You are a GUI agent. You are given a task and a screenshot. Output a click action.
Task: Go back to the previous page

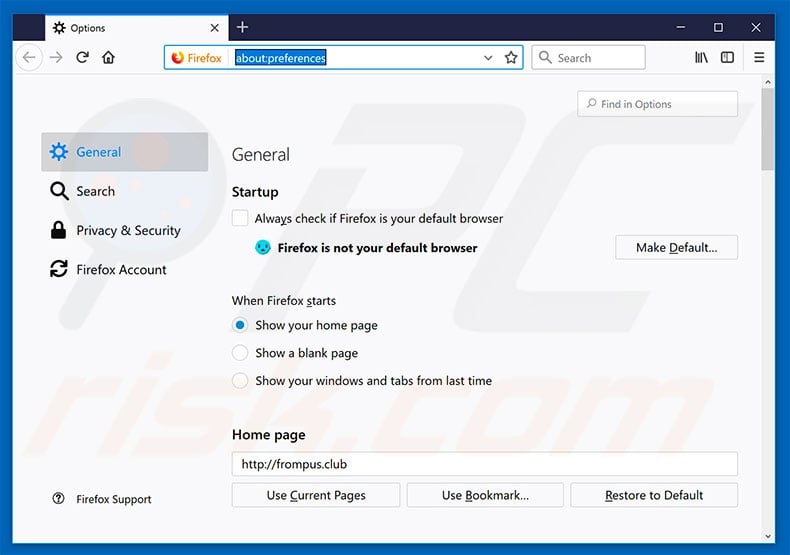click(29, 57)
